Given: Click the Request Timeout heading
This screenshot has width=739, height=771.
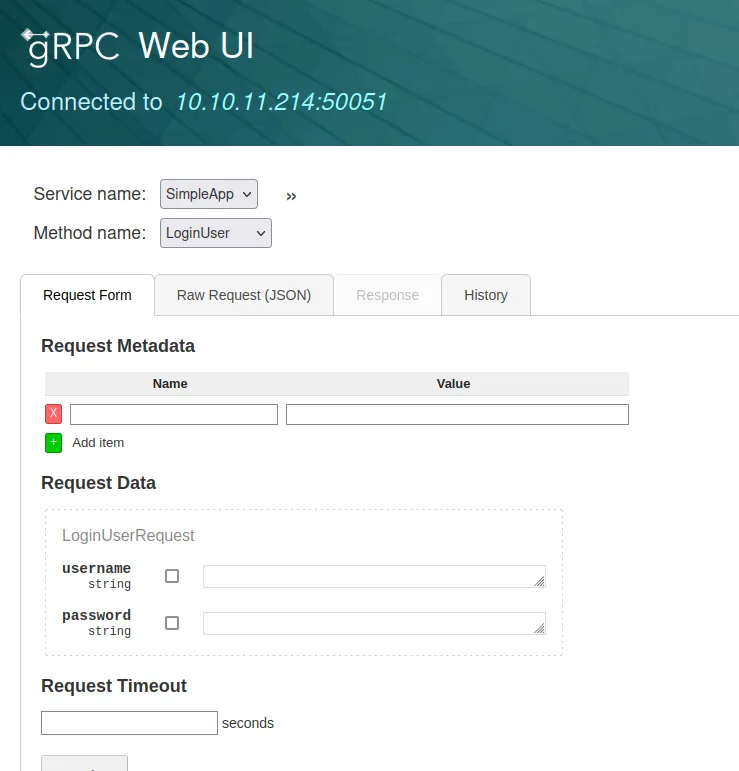Looking at the screenshot, I should tap(114, 686).
